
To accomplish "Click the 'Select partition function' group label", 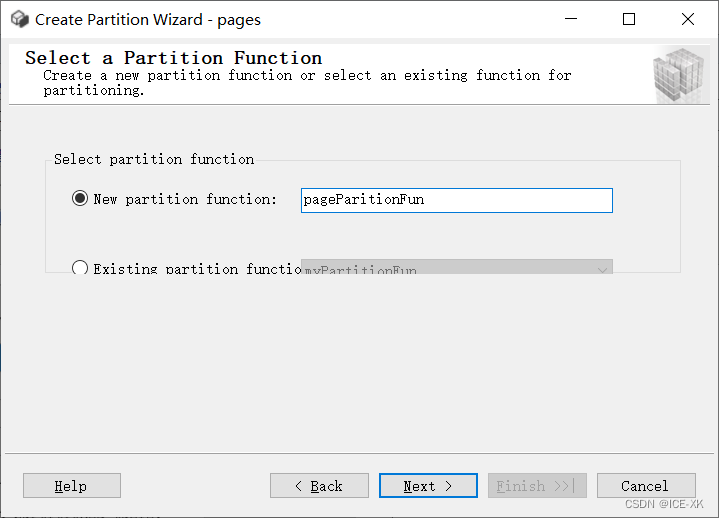I will [154, 159].
